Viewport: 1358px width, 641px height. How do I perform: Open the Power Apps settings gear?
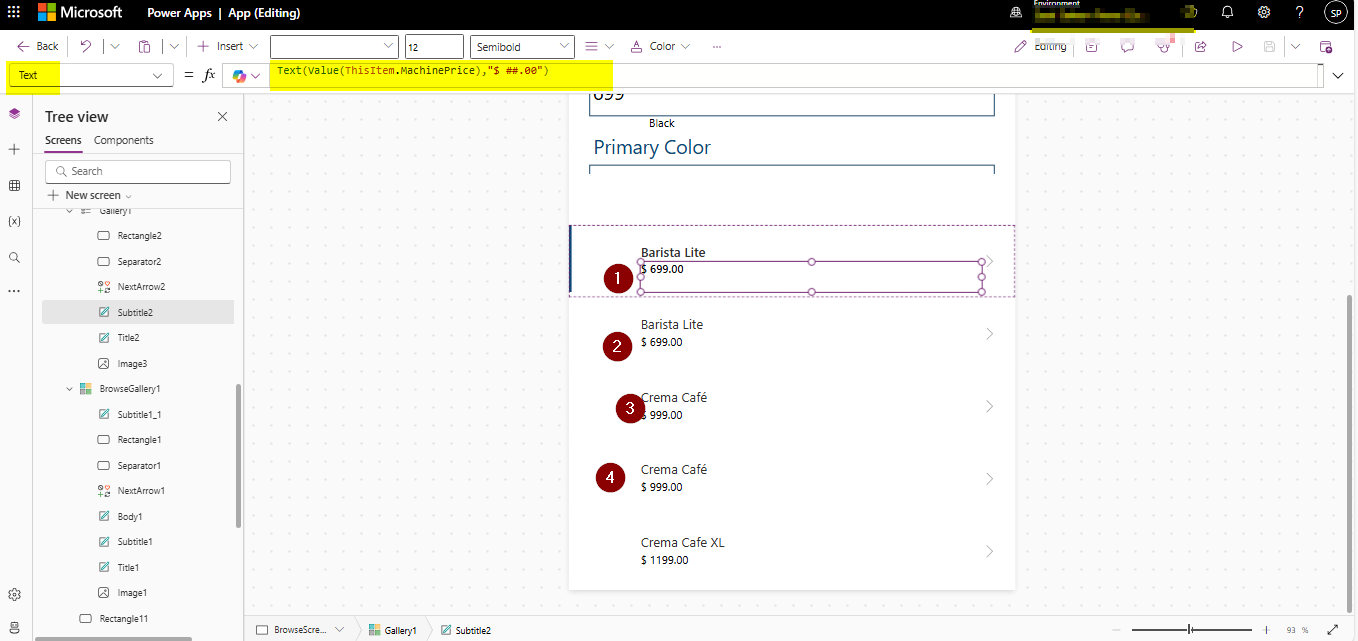pos(1264,13)
